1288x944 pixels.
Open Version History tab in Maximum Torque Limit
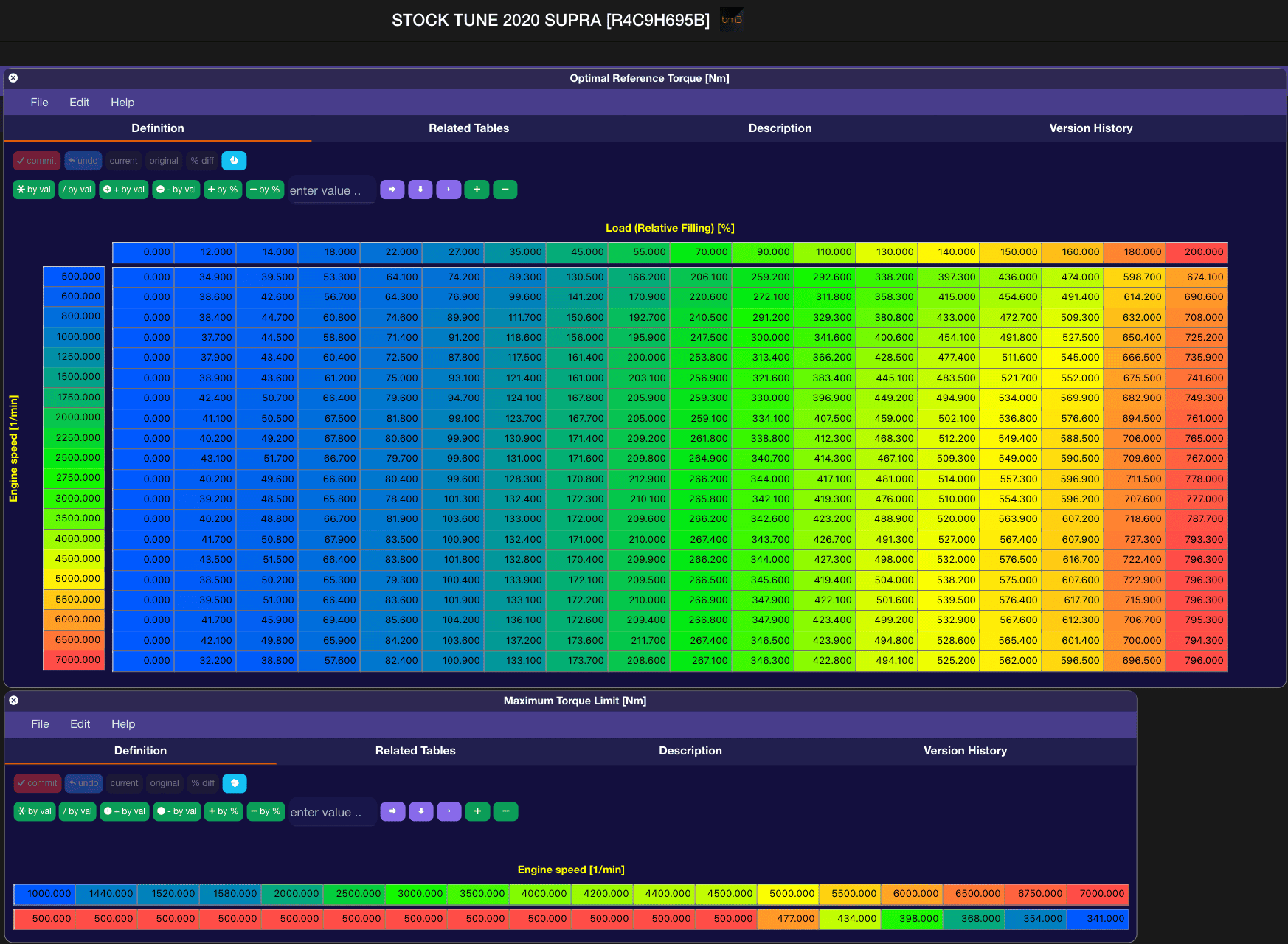point(965,751)
